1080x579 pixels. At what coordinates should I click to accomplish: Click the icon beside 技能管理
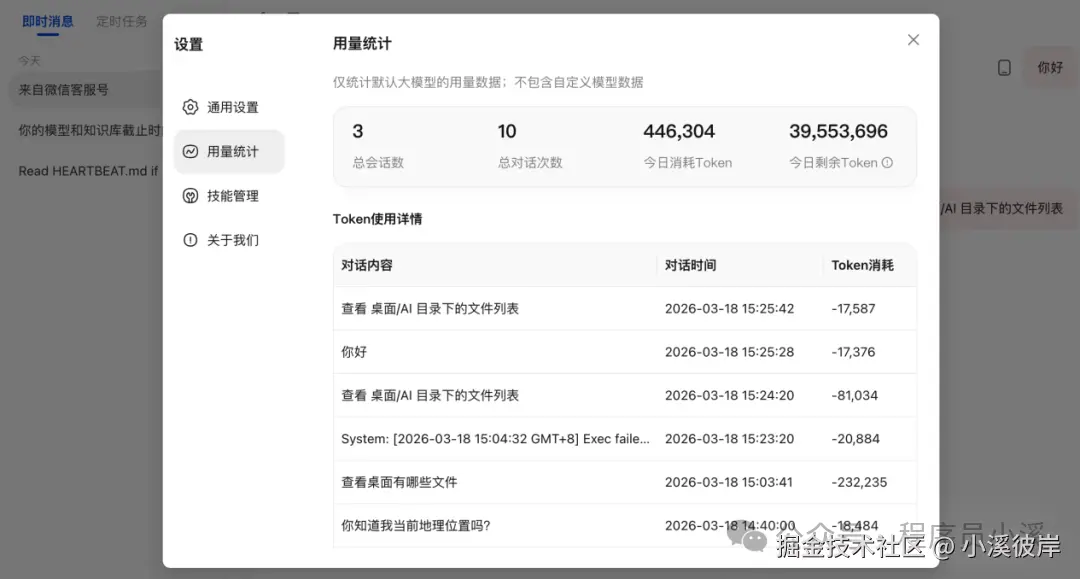(190, 196)
